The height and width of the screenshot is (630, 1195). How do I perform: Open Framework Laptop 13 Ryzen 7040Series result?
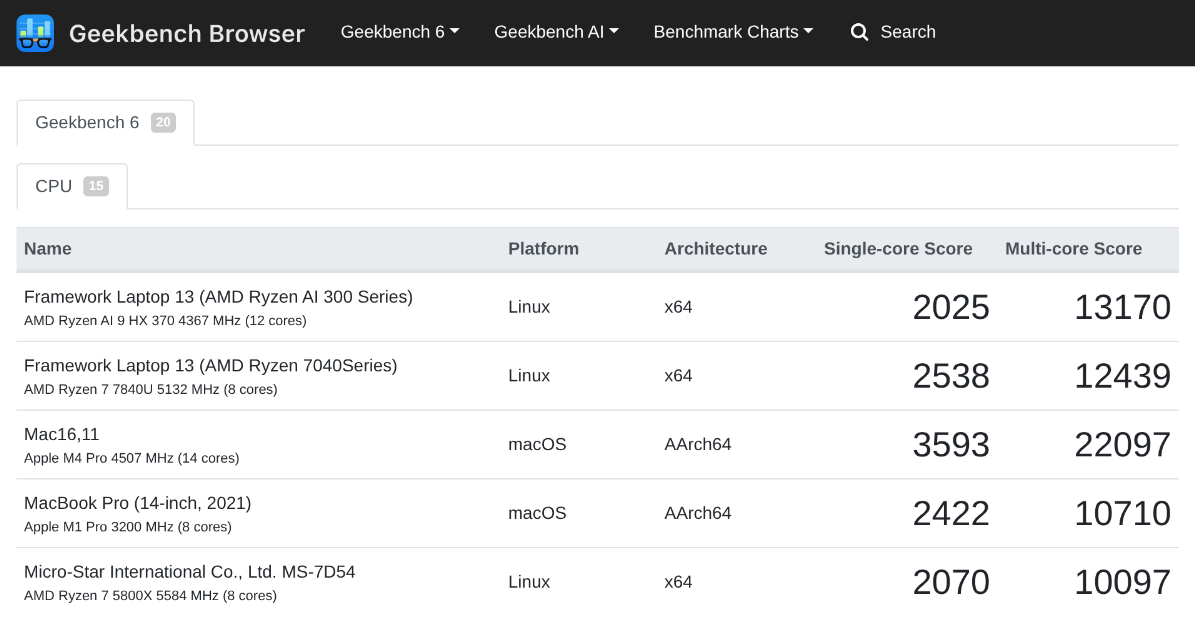[x=210, y=366]
